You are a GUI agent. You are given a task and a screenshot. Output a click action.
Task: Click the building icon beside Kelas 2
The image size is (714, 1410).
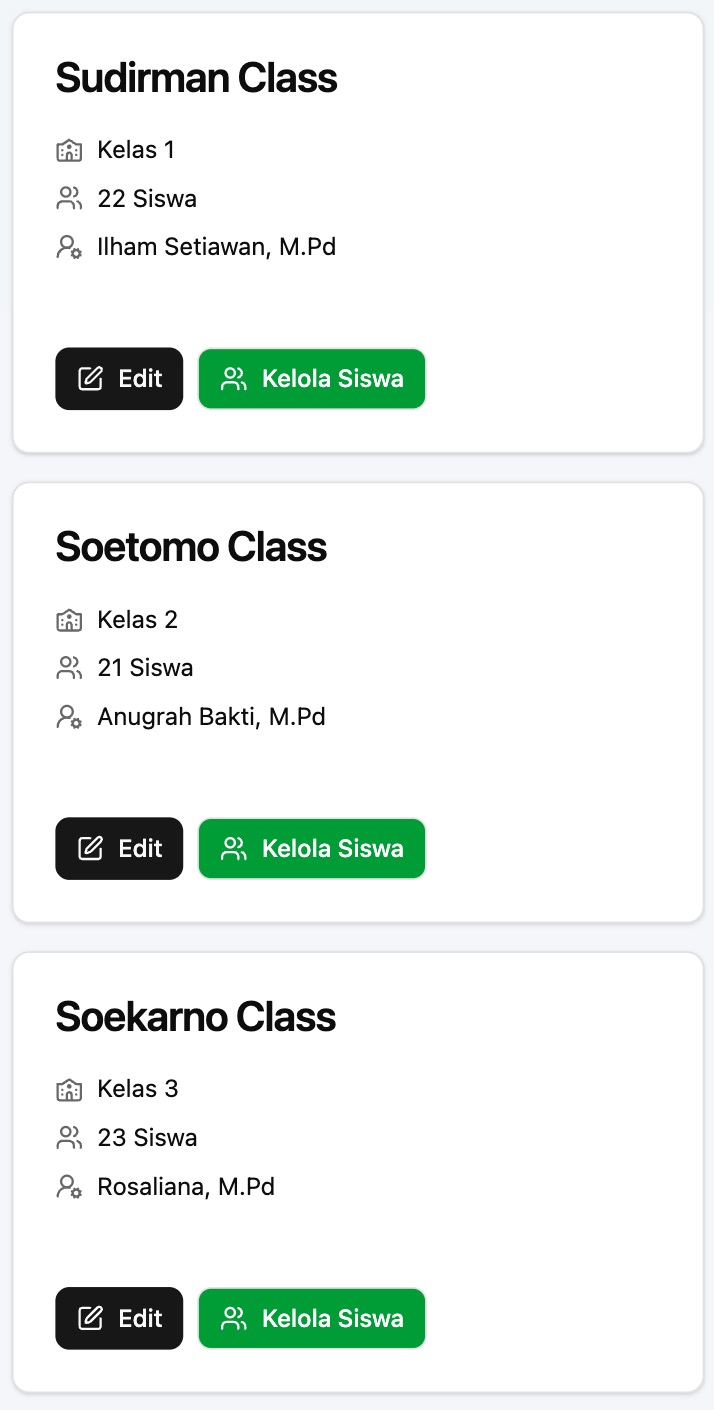68,620
